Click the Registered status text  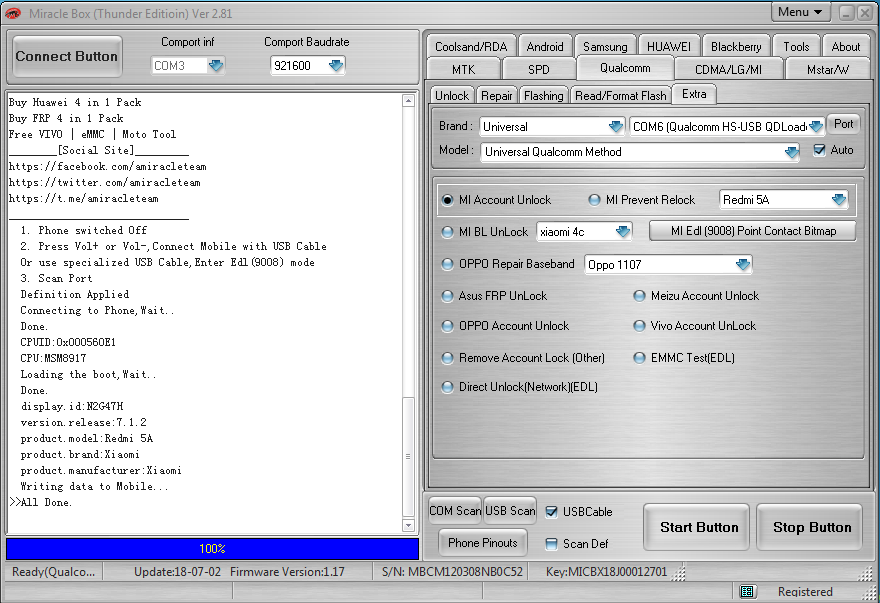click(805, 591)
